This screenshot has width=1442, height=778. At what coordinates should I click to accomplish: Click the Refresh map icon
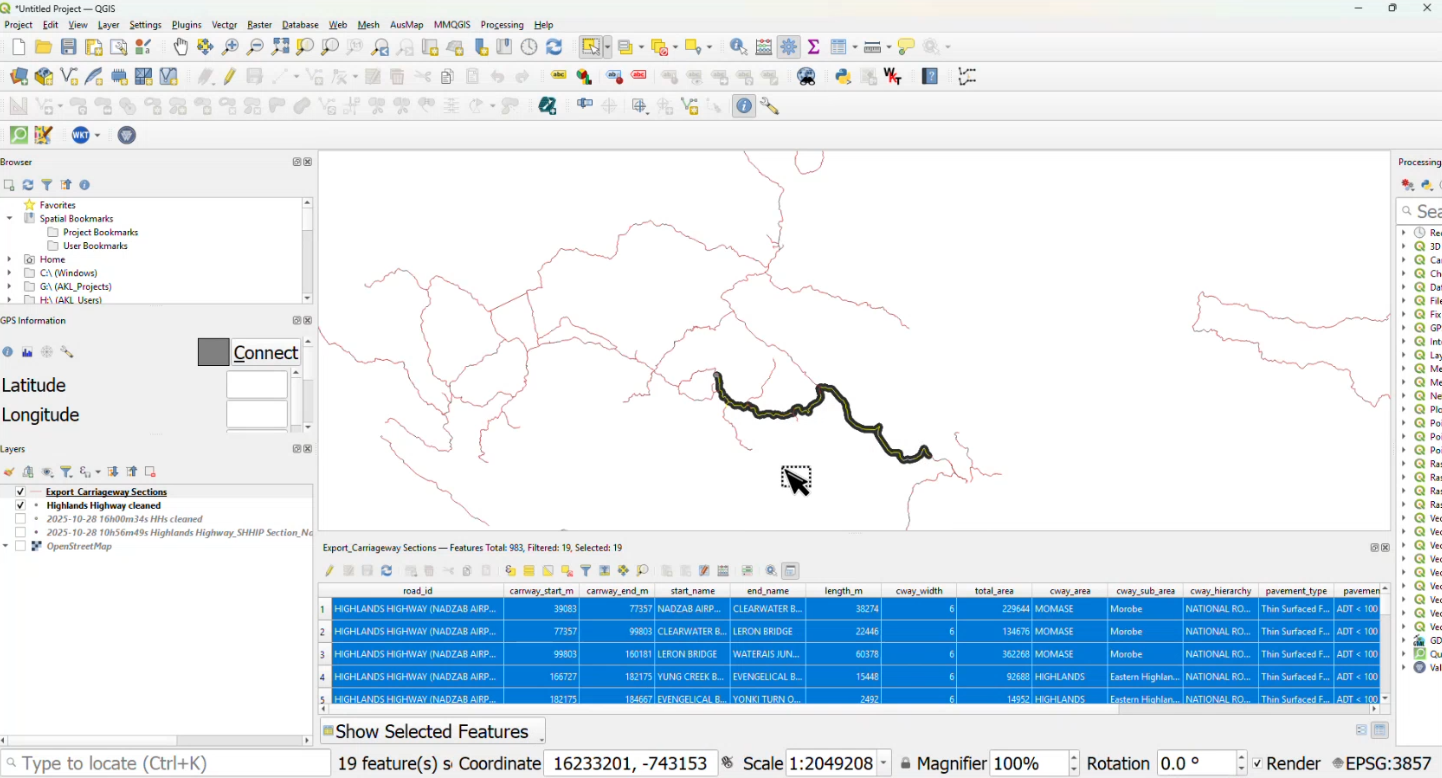pyautogui.click(x=554, y=47)
